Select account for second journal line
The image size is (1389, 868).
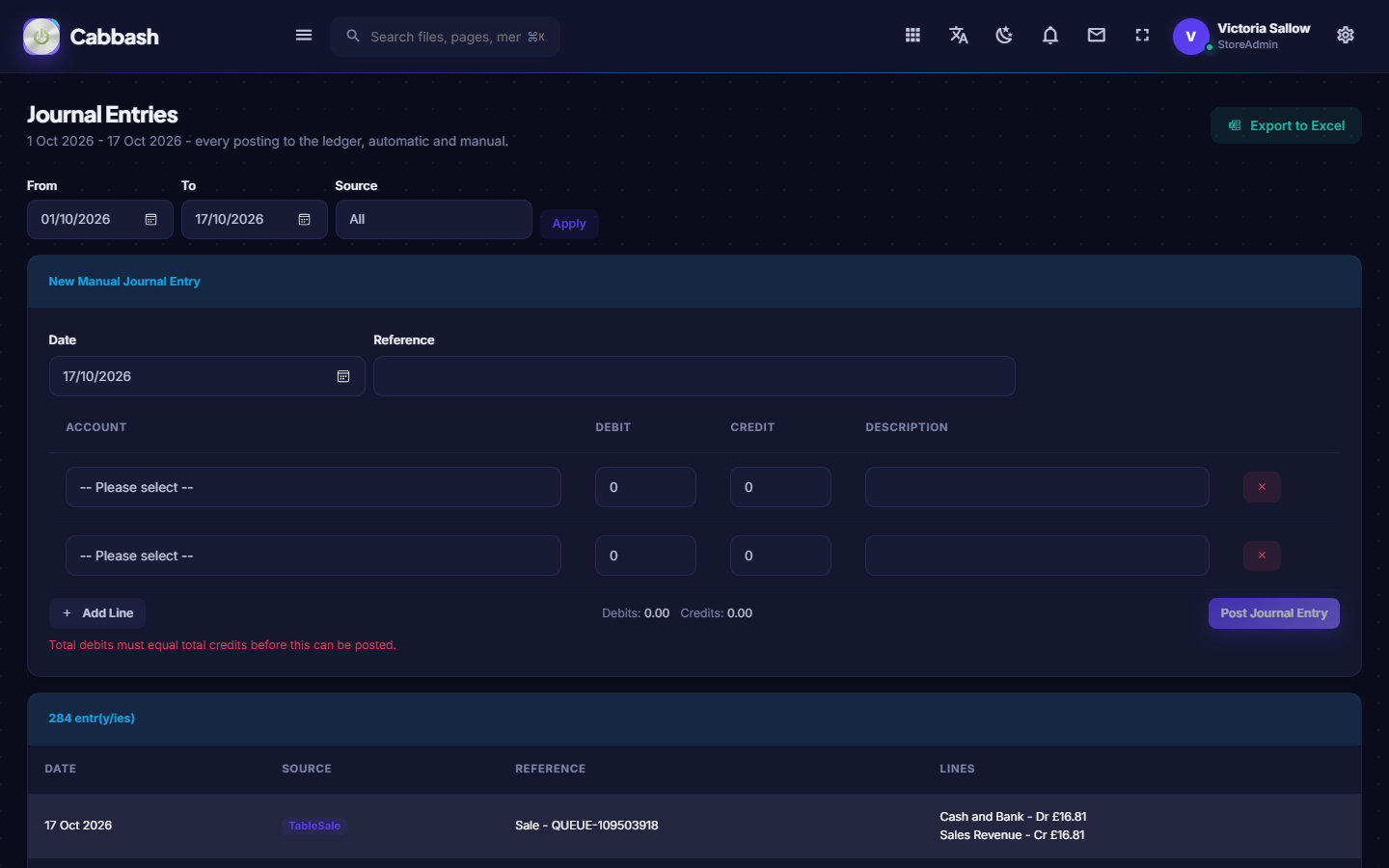(313, 556)
